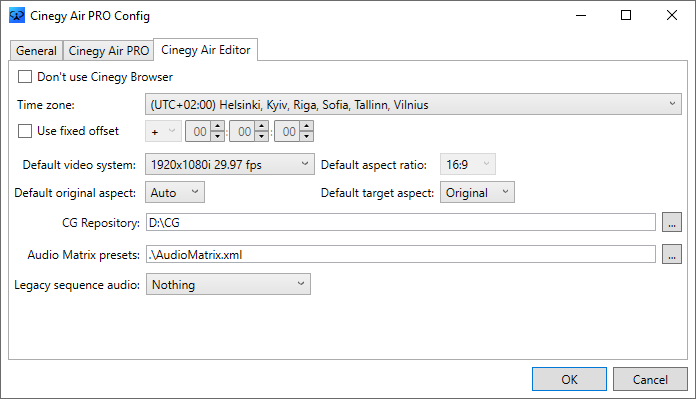Click the offset minutes field
696x399 pixels.
click(243, 131)
